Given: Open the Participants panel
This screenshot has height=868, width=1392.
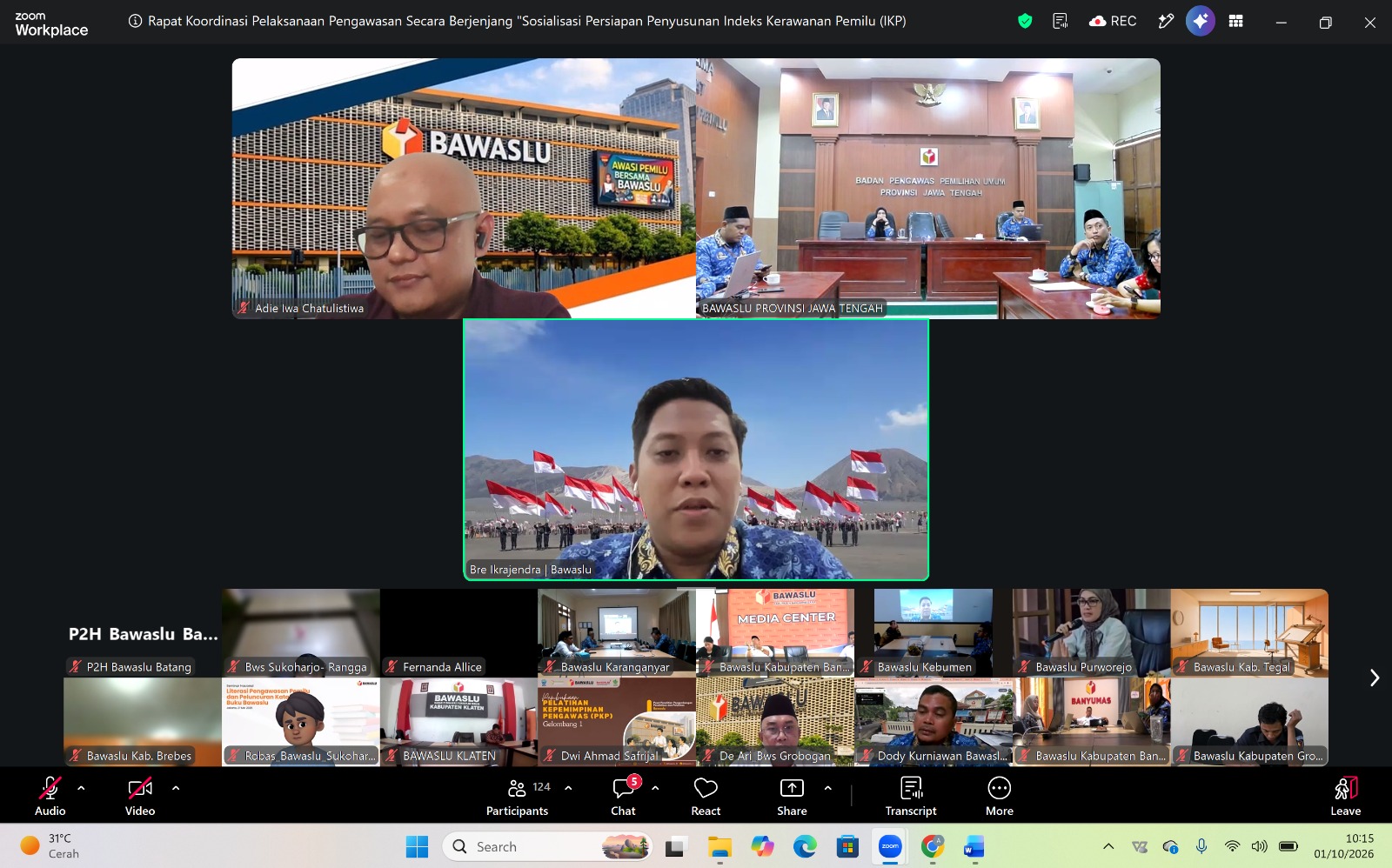Looking at the screenshot, I should (x=518, y=796).
